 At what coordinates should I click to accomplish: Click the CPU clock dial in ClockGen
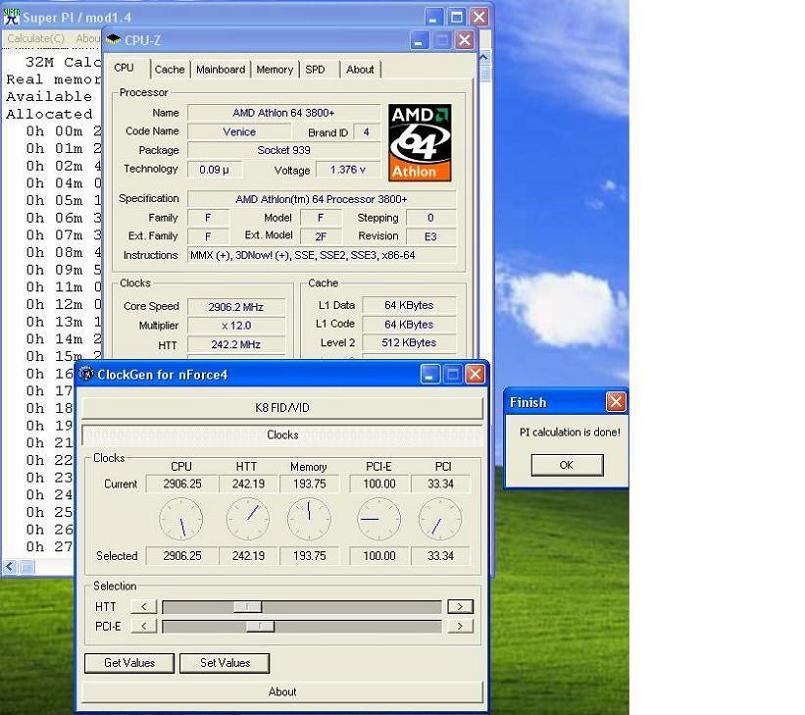(x=181, y=519)
